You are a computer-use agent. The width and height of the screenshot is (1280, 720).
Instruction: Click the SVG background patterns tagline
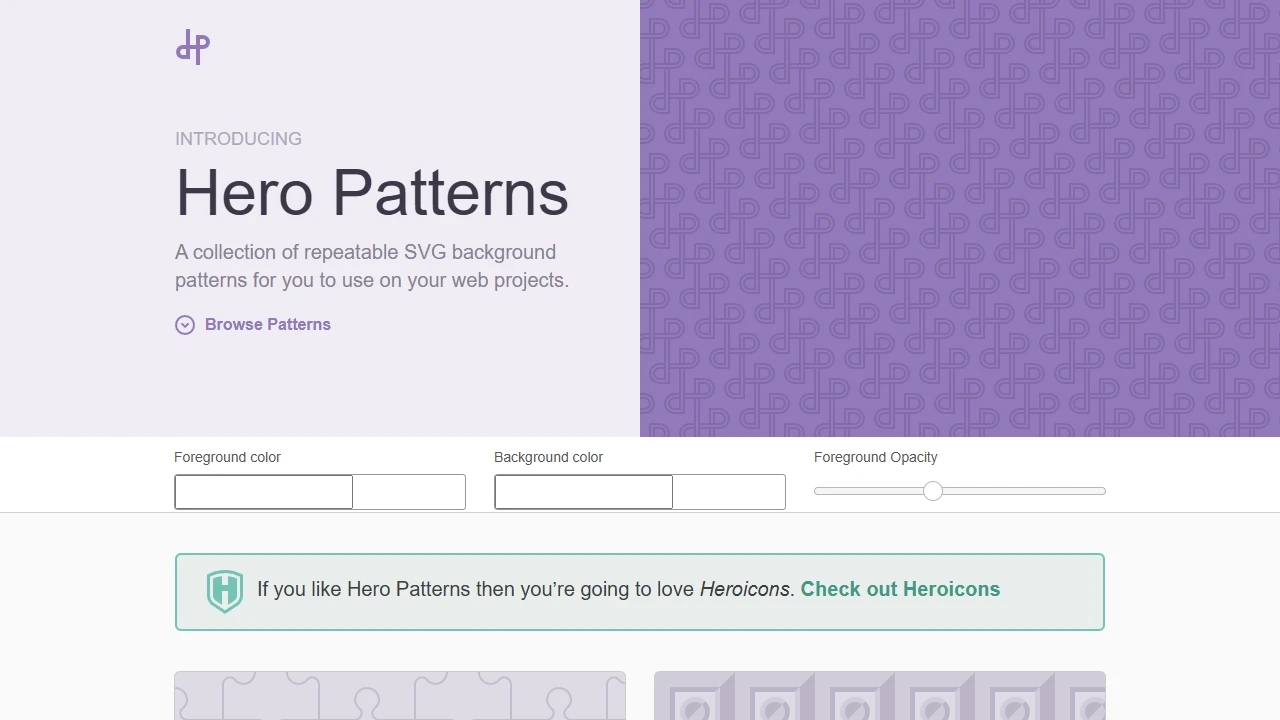pos(372,266)
